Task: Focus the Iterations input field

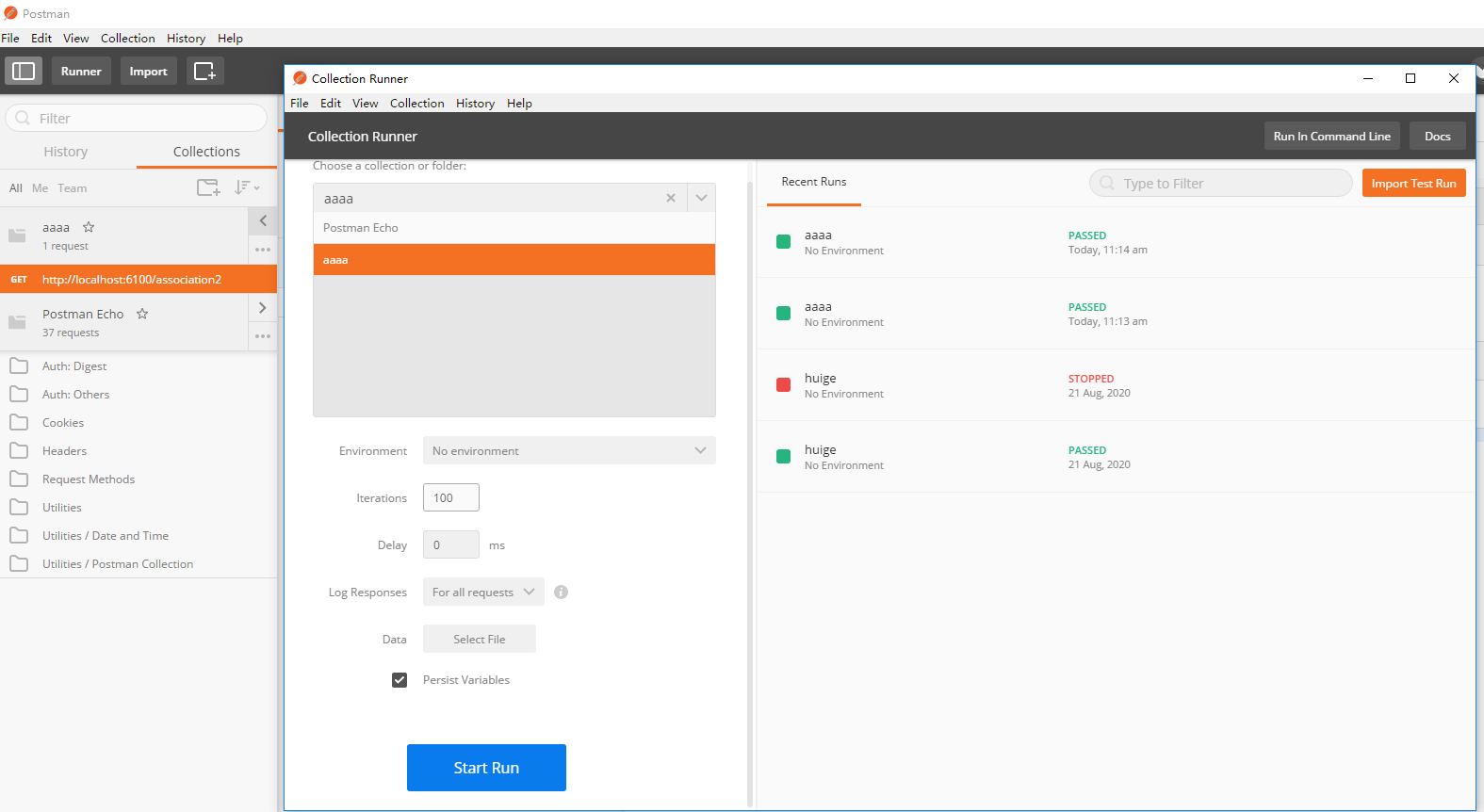Action: (451, 497)
